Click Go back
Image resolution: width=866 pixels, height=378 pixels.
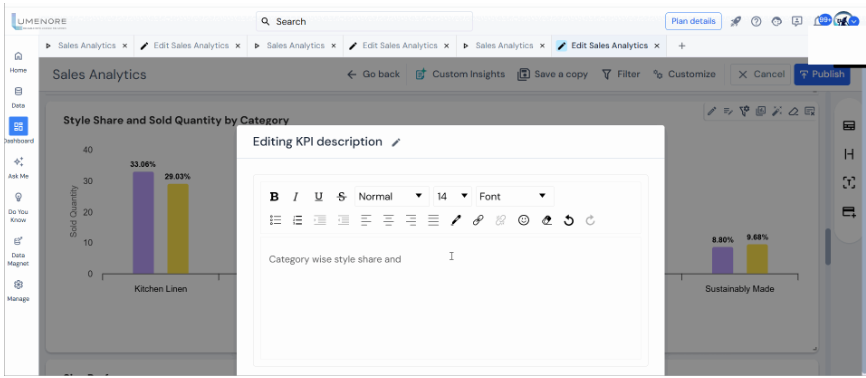tap(373, 74)
